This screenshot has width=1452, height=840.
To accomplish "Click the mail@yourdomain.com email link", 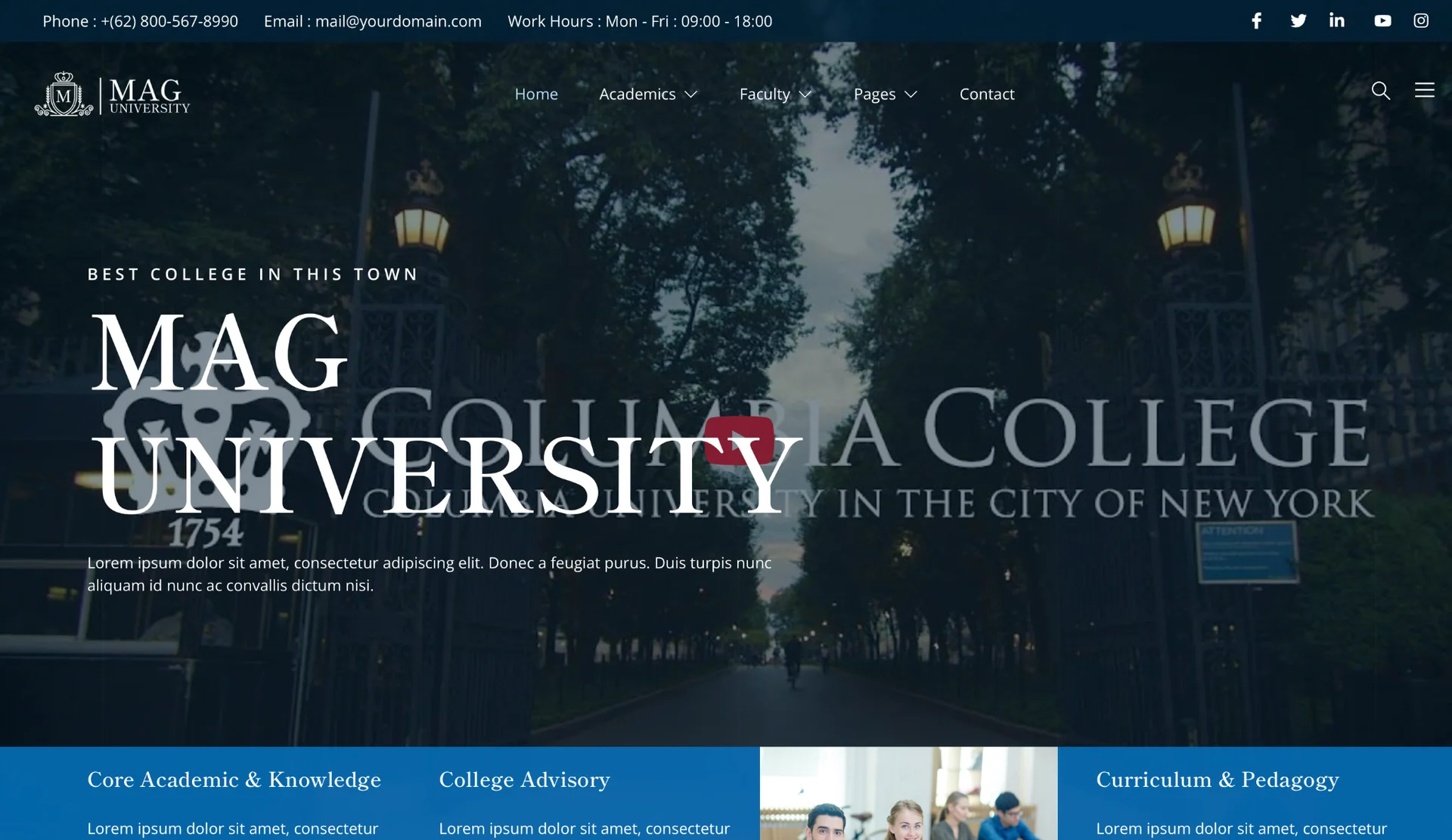I will pyautogui.click(x=398, y=21).
